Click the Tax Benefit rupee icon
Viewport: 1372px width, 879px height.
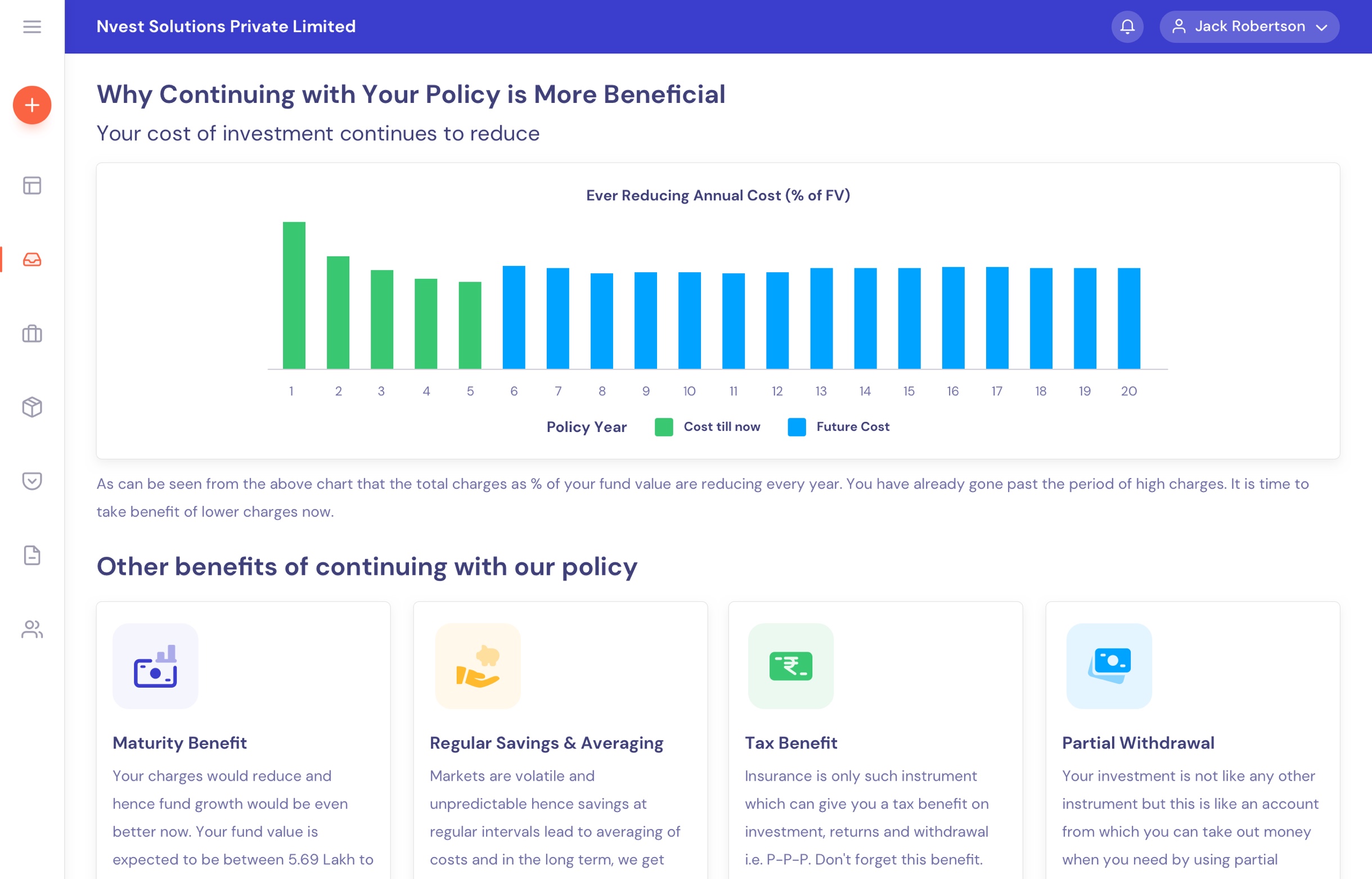(791, 666)
